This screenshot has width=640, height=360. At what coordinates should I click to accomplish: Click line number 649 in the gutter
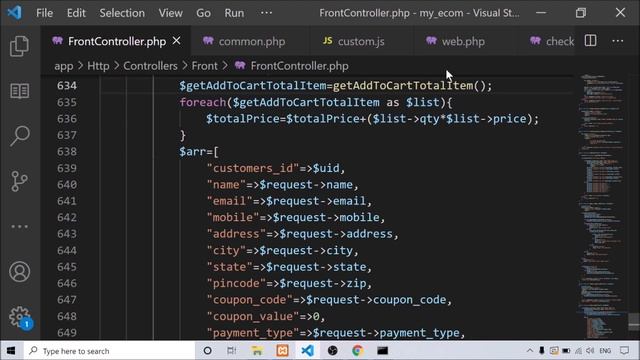(x=67, y=333)
